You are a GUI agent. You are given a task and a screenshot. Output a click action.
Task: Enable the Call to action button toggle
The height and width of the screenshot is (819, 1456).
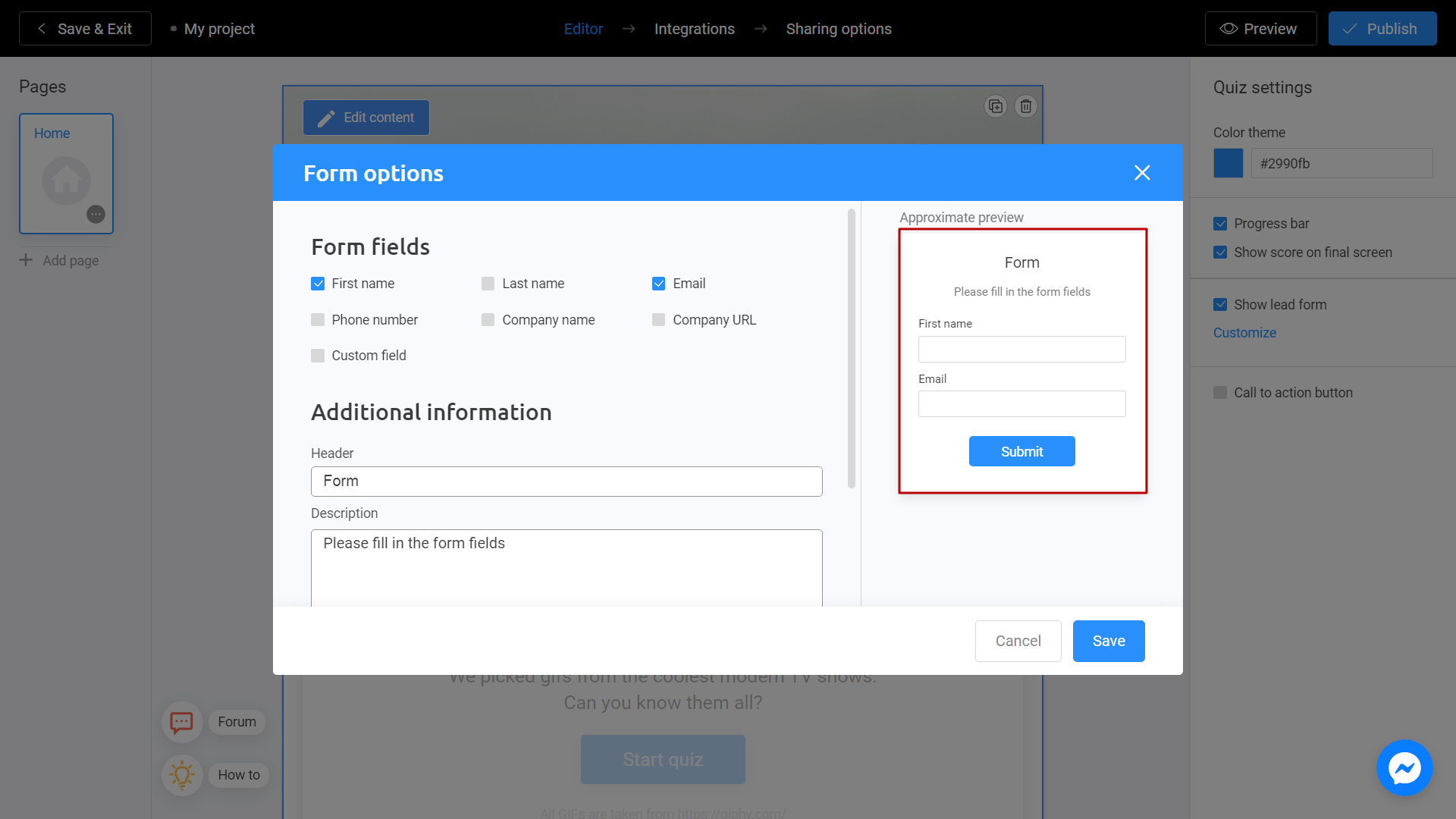point(1220,392)
